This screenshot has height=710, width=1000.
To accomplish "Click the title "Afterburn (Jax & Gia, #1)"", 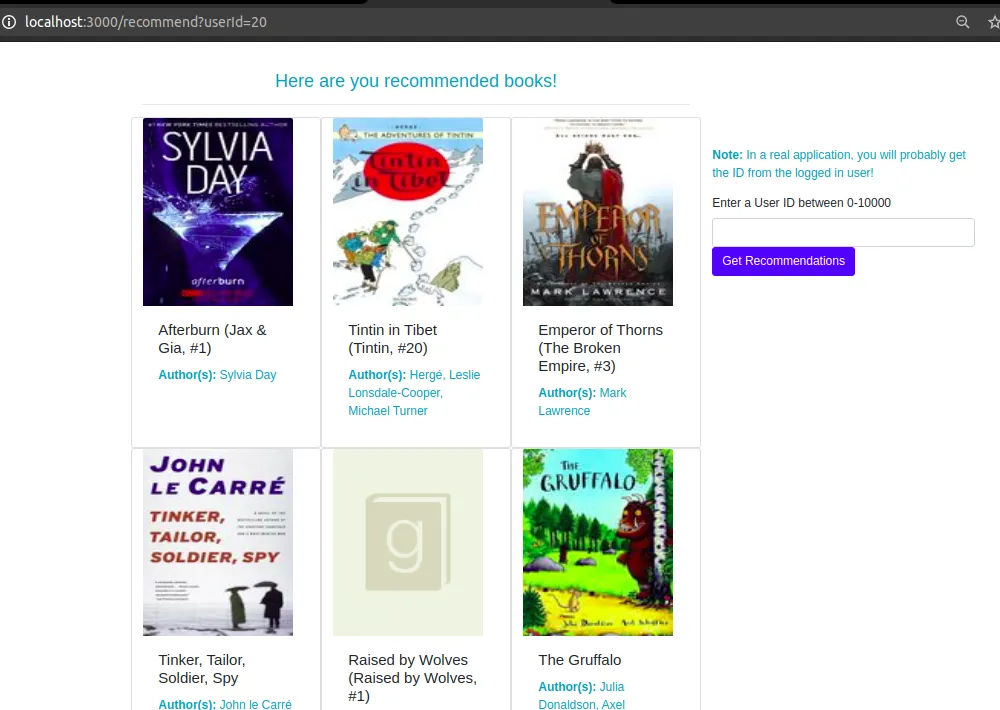I will (x=212, y=339).
